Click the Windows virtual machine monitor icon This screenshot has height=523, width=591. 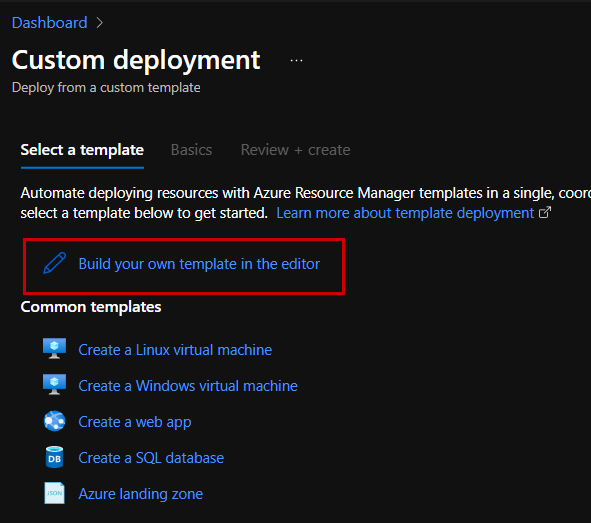coord(54,384)
